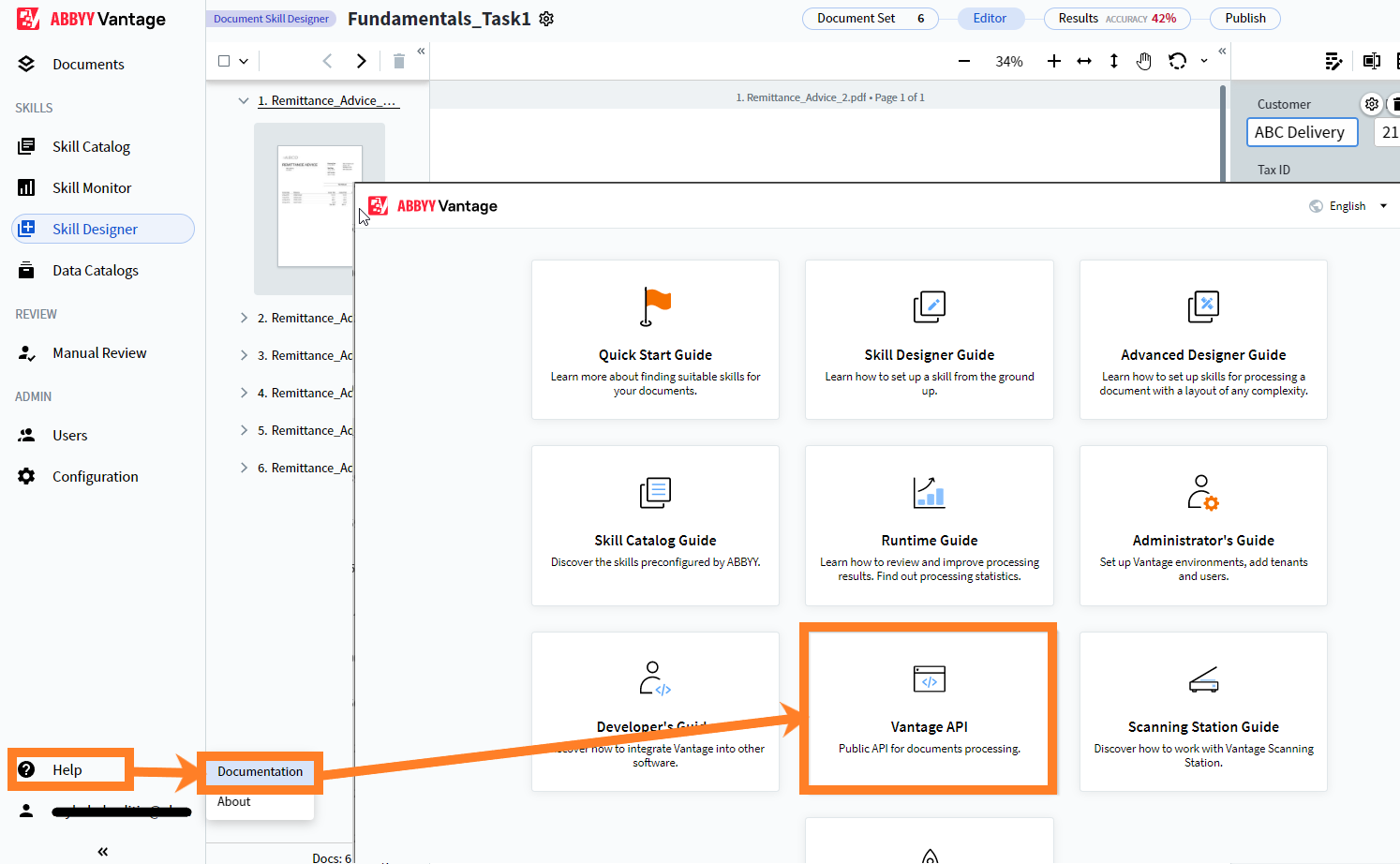This screenshot has height=864, width=1400.
Task: Click the Hand pan tool icon
Action: click(1144, 60)
